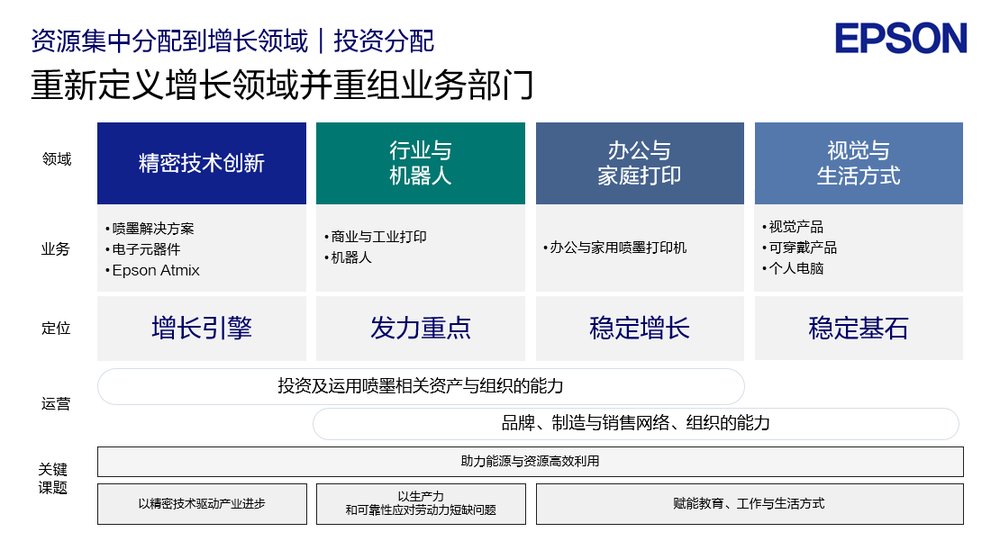This screenshot has width=1000, height=559.
Task: Select the slide heading 重新定义增长领域并重组业务部门
Action: click(x=282, y=86)
